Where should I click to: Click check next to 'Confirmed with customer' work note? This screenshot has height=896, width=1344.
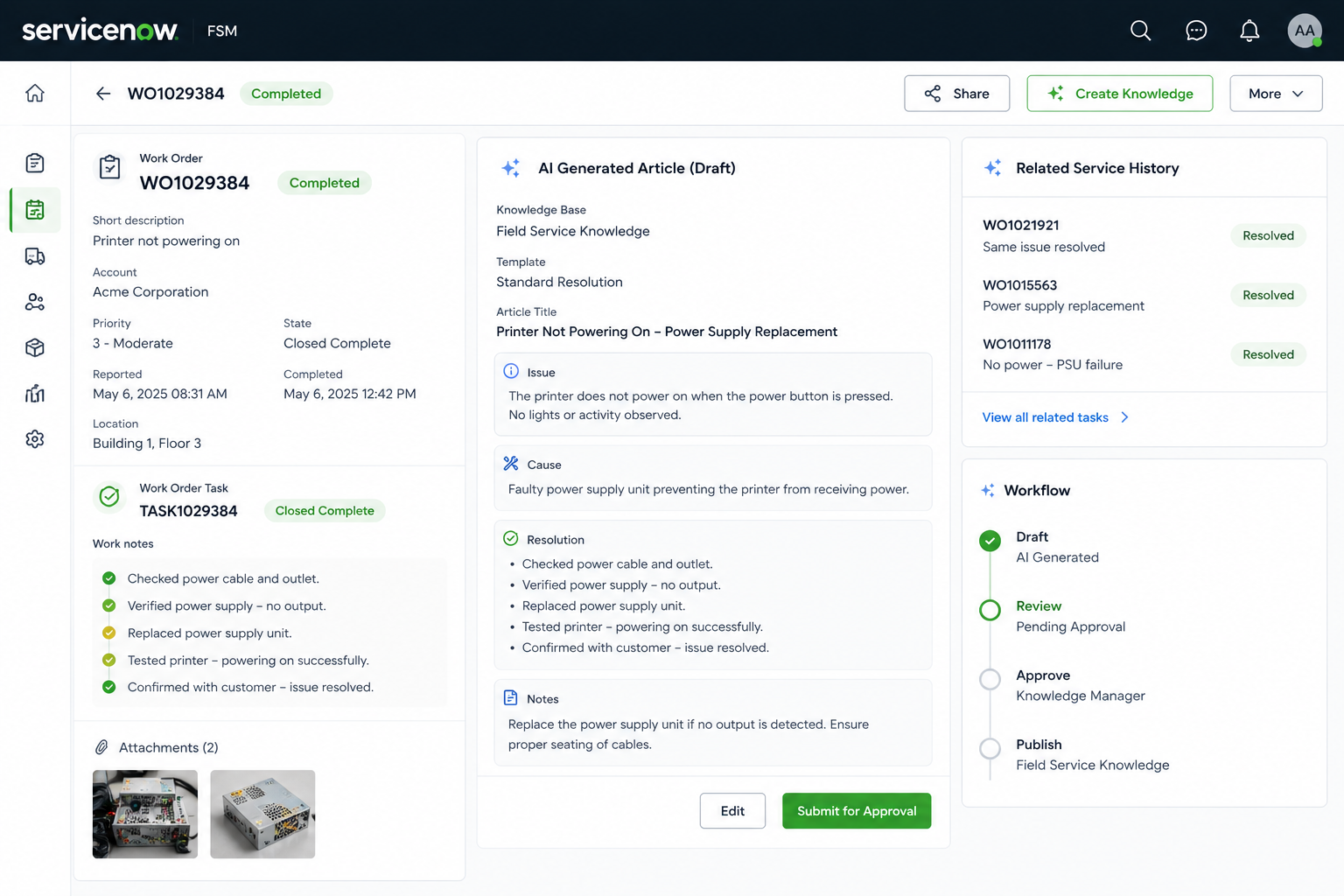tap(109, 687)
